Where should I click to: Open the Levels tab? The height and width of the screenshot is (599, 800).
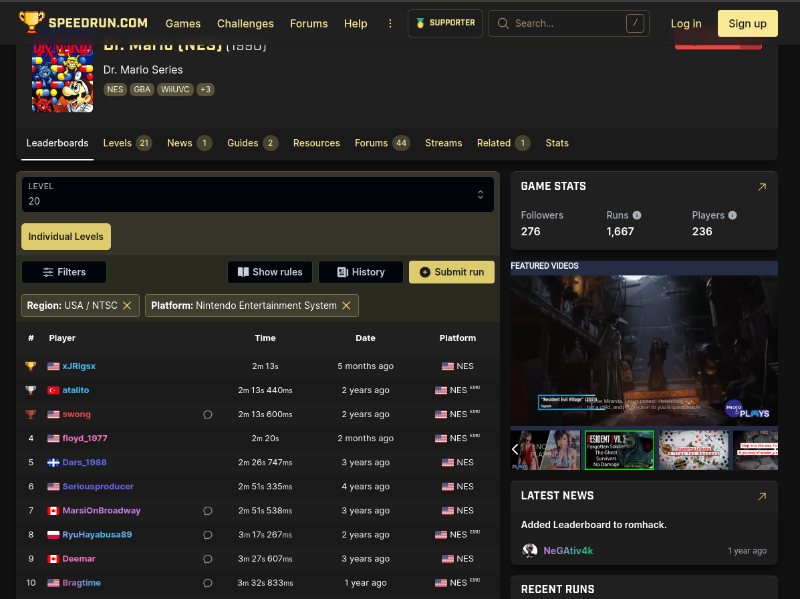[127, 143]
